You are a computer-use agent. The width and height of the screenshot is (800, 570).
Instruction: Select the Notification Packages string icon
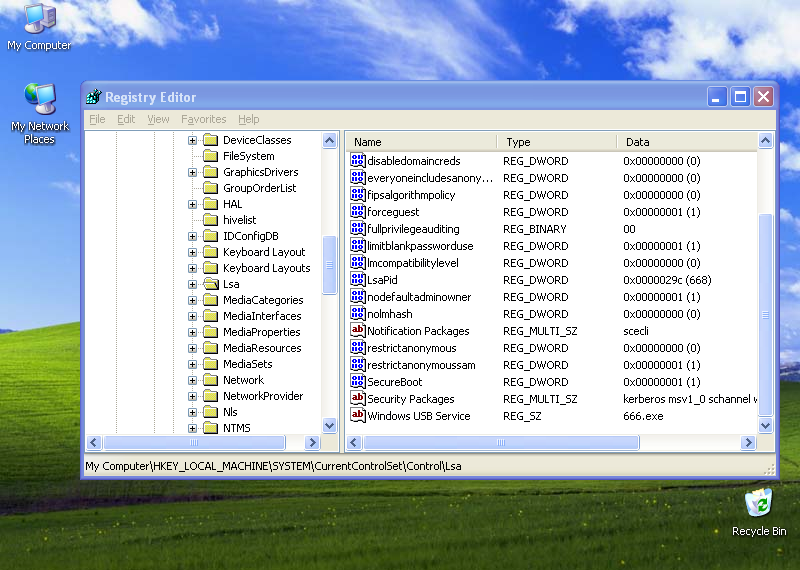358,331
